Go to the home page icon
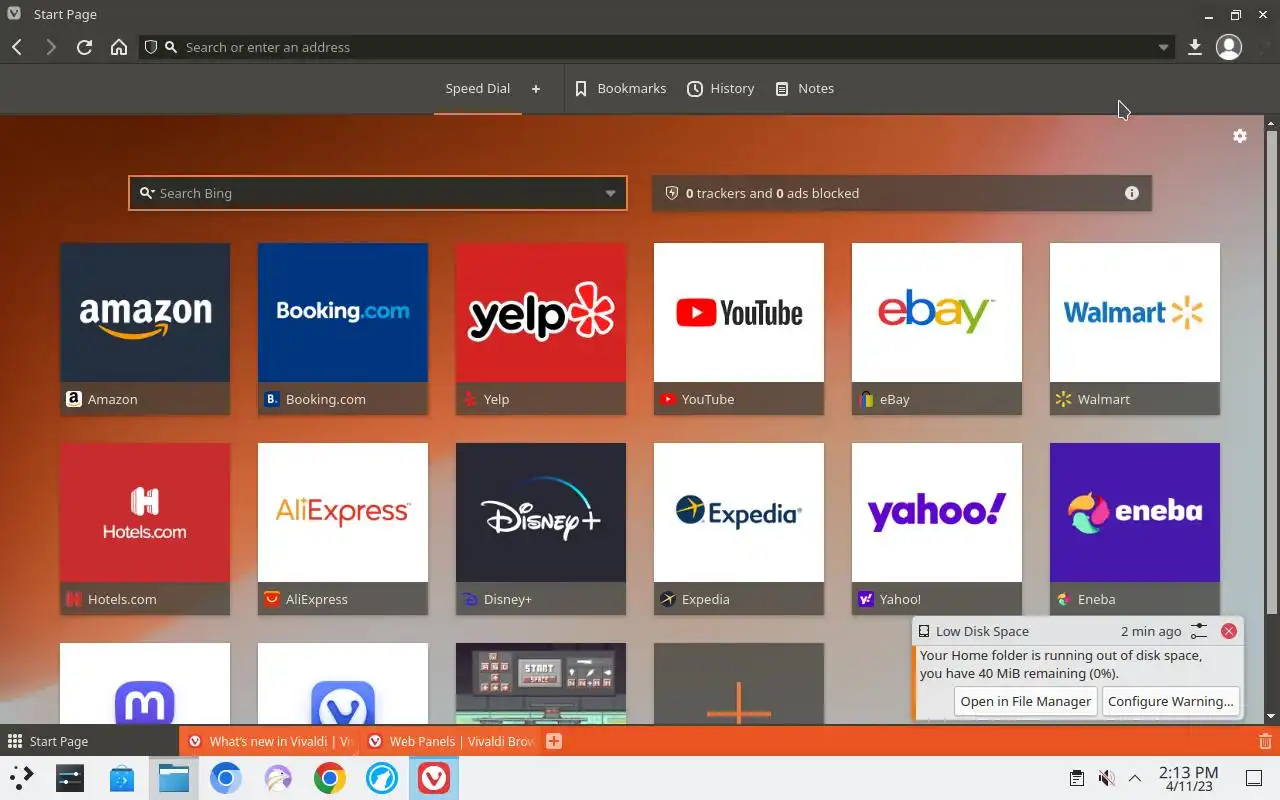This screenshot has width=1280, height=800. [x=119, y=47]
